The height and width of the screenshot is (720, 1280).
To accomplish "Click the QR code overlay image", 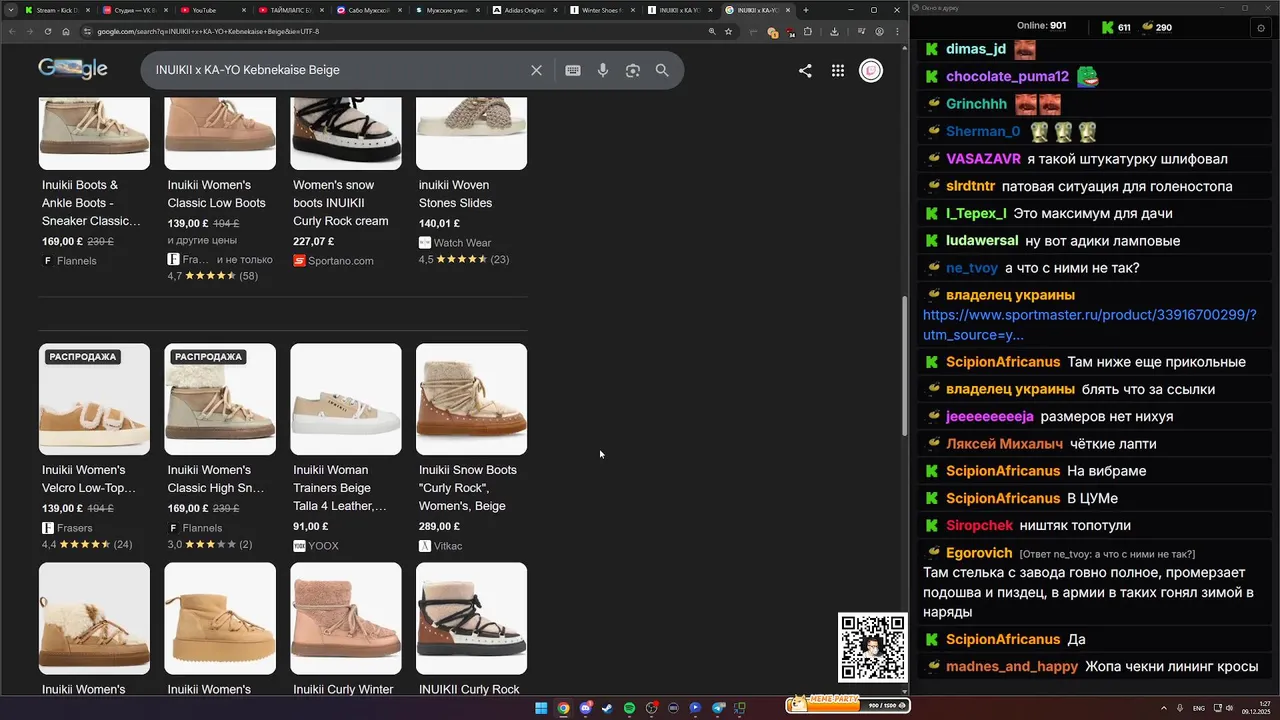I will click(x=872, y=647).
